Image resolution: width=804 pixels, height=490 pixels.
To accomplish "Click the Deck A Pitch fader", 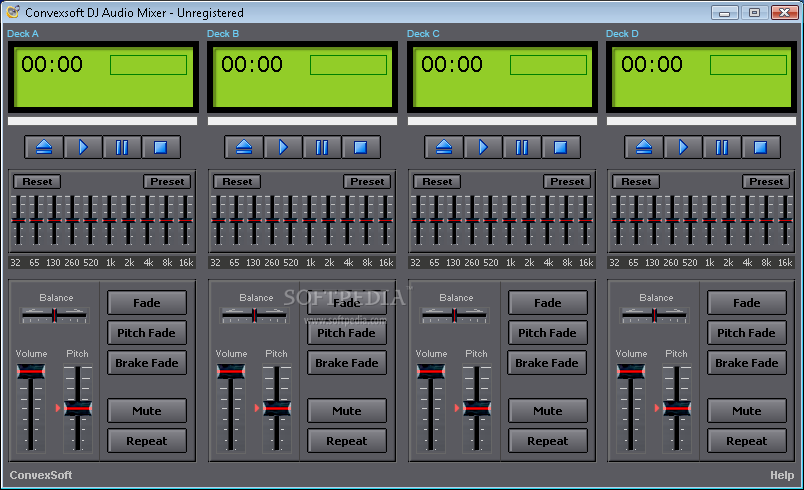I will tap(77, 408).
